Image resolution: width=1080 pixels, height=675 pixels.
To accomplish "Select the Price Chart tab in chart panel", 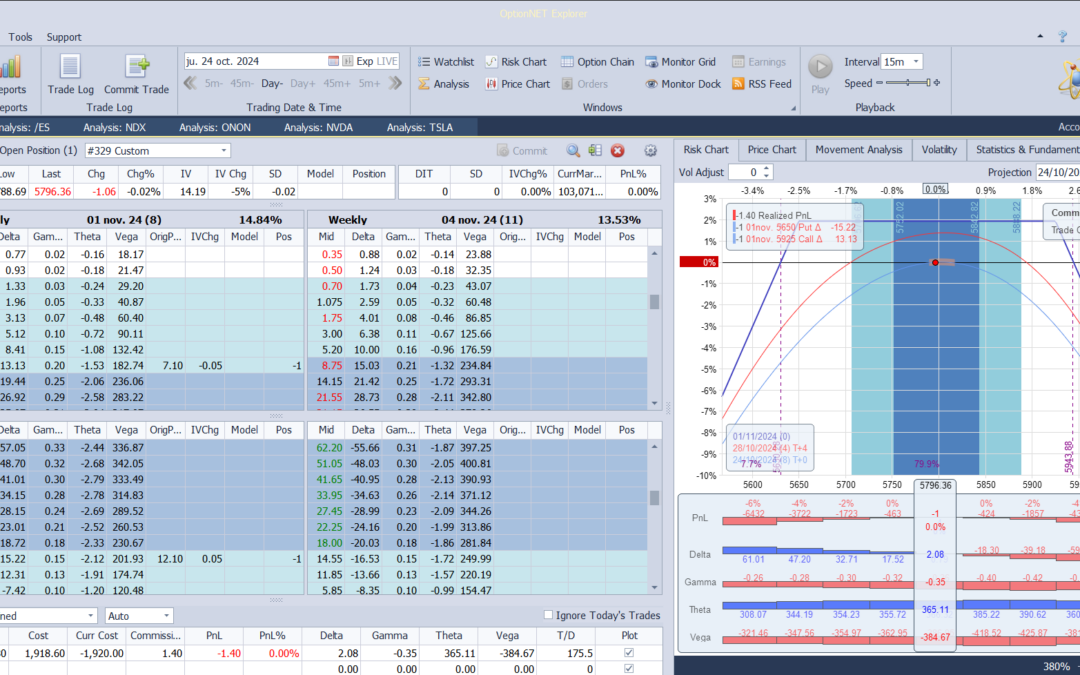I will [771, 149].
